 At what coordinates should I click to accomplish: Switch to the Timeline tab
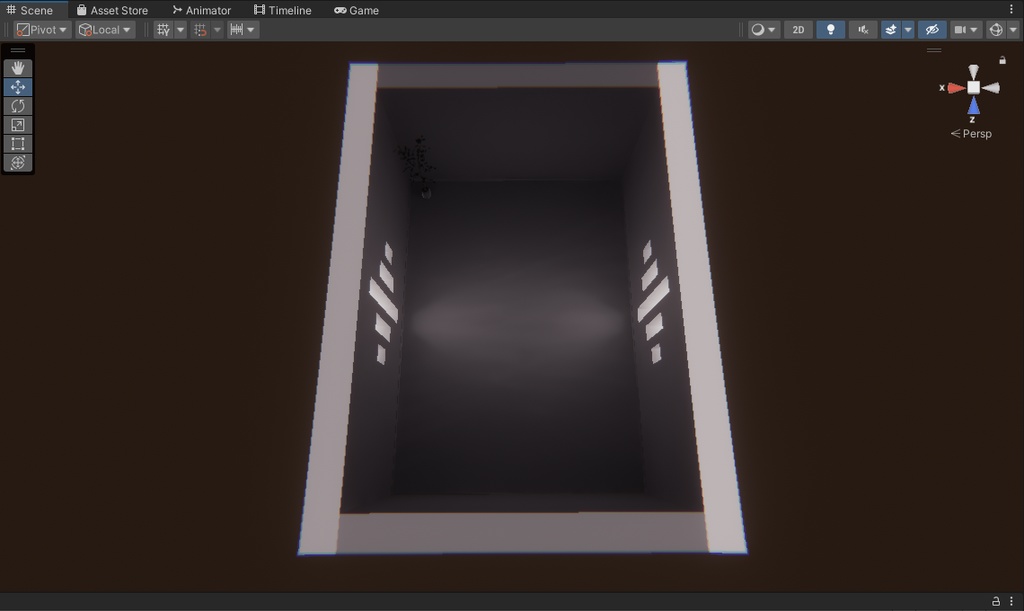pos(282,10)
